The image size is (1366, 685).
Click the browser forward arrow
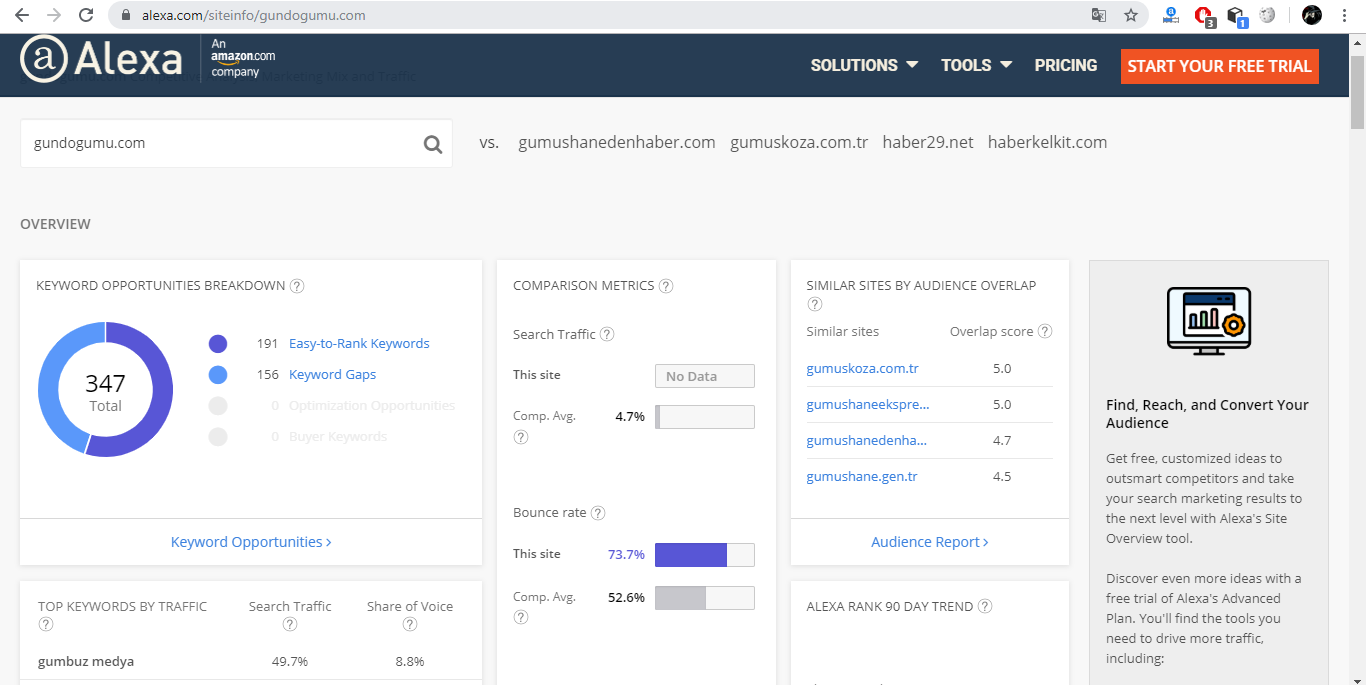[x=53, y=15]
